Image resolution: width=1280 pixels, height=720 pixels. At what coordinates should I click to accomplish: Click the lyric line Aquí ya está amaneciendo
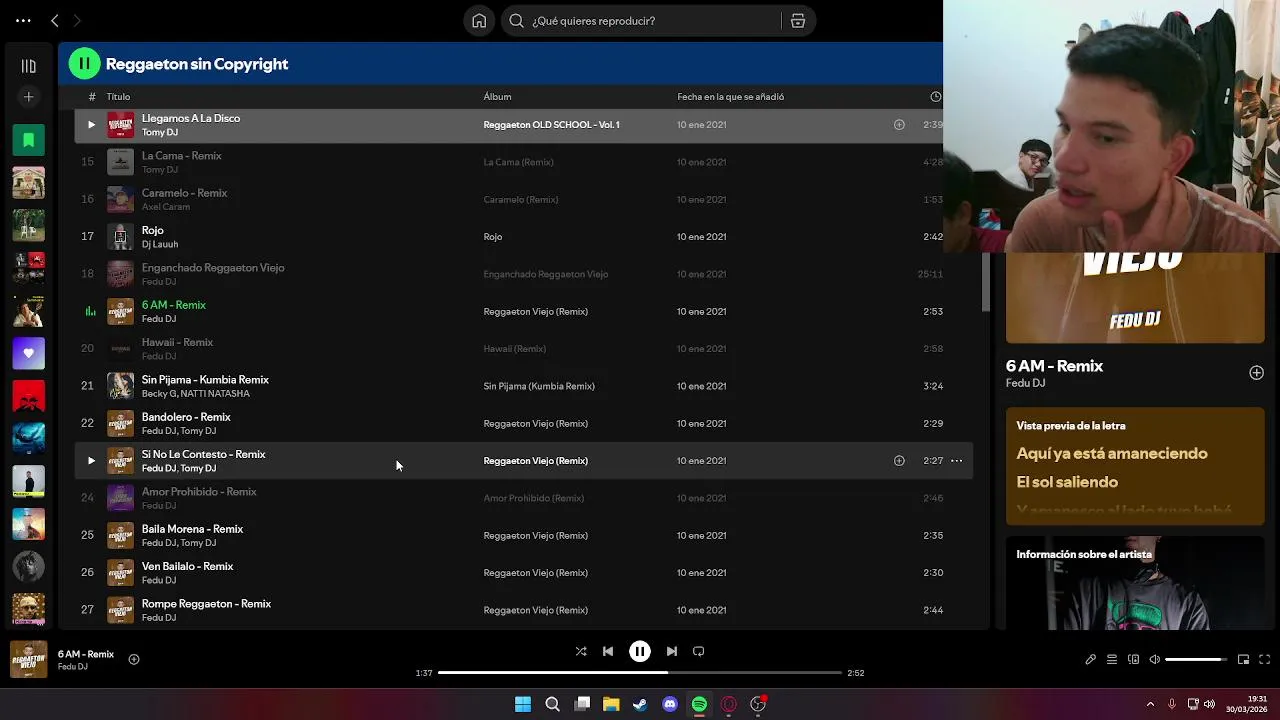1112,453
